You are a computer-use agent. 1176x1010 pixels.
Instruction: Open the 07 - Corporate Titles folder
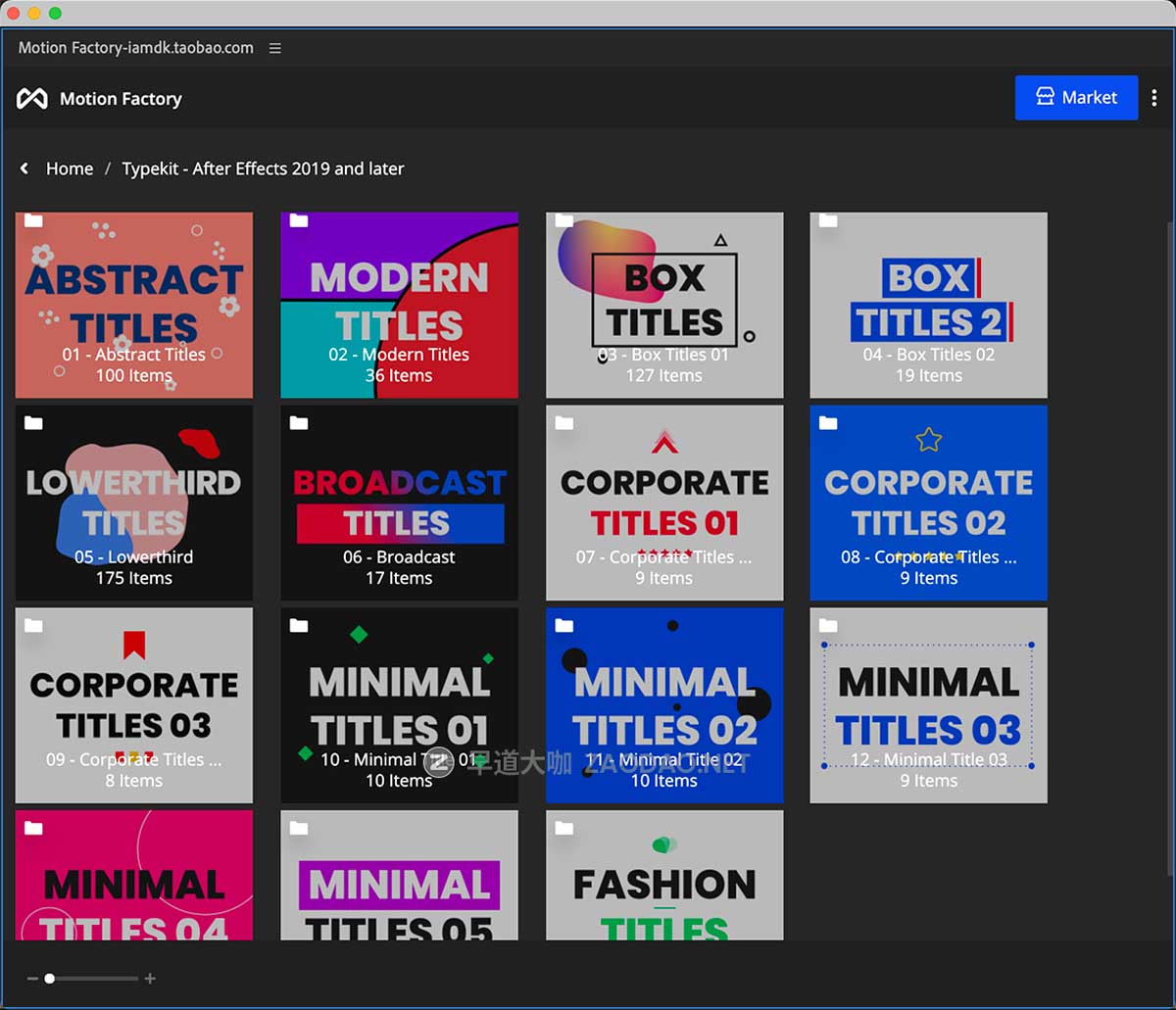(x=664, y=503)
